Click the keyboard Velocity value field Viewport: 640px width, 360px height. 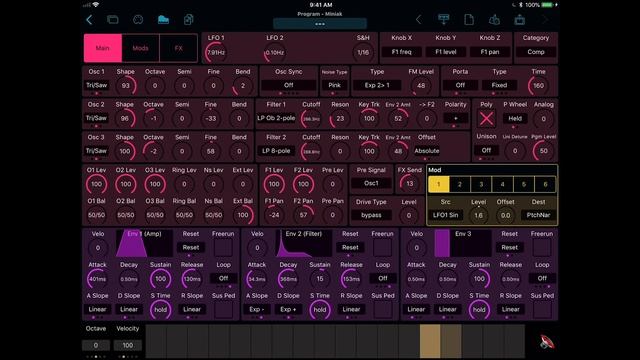pos(128,345)
